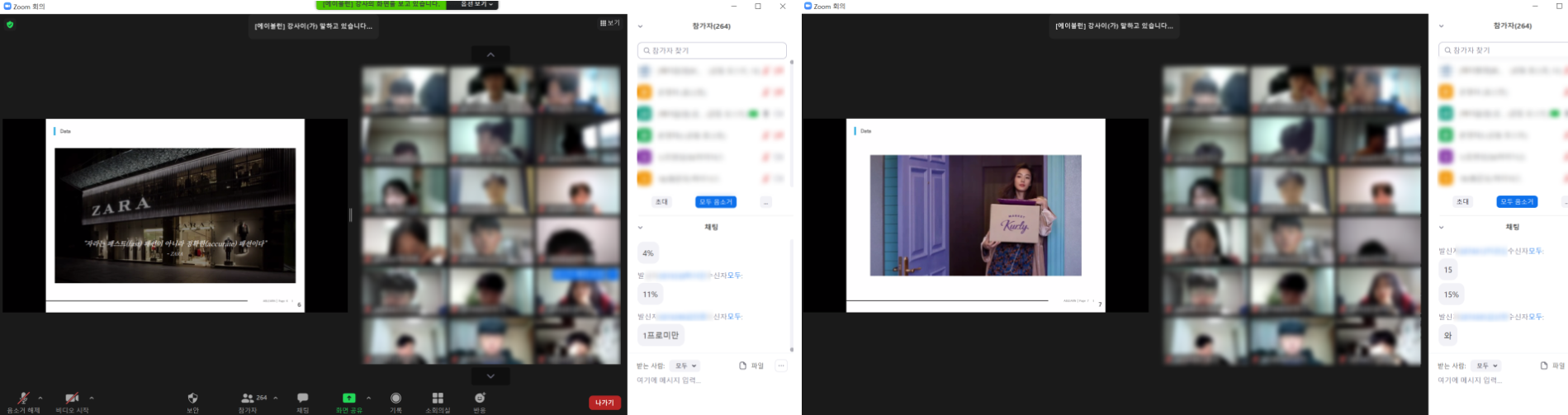1568x415 pixels.
Task: Click 참가자 찾기 search field in right window
Action: tap(1503, 50)
